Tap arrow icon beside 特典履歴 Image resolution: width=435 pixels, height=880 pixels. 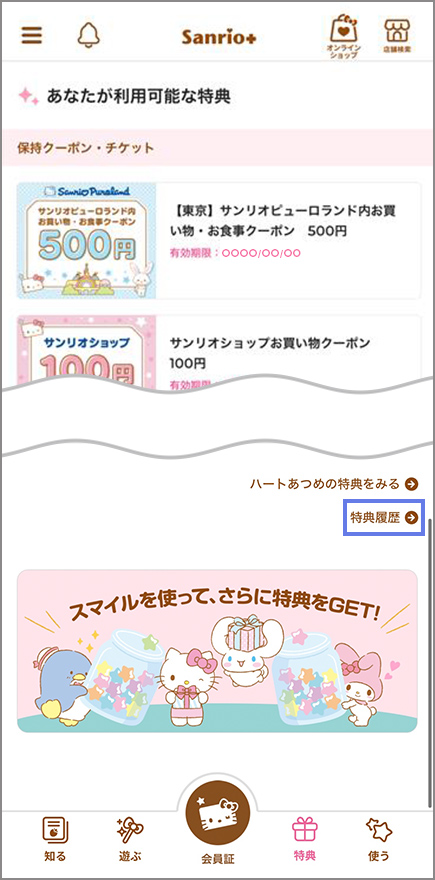tap(412, 517)
